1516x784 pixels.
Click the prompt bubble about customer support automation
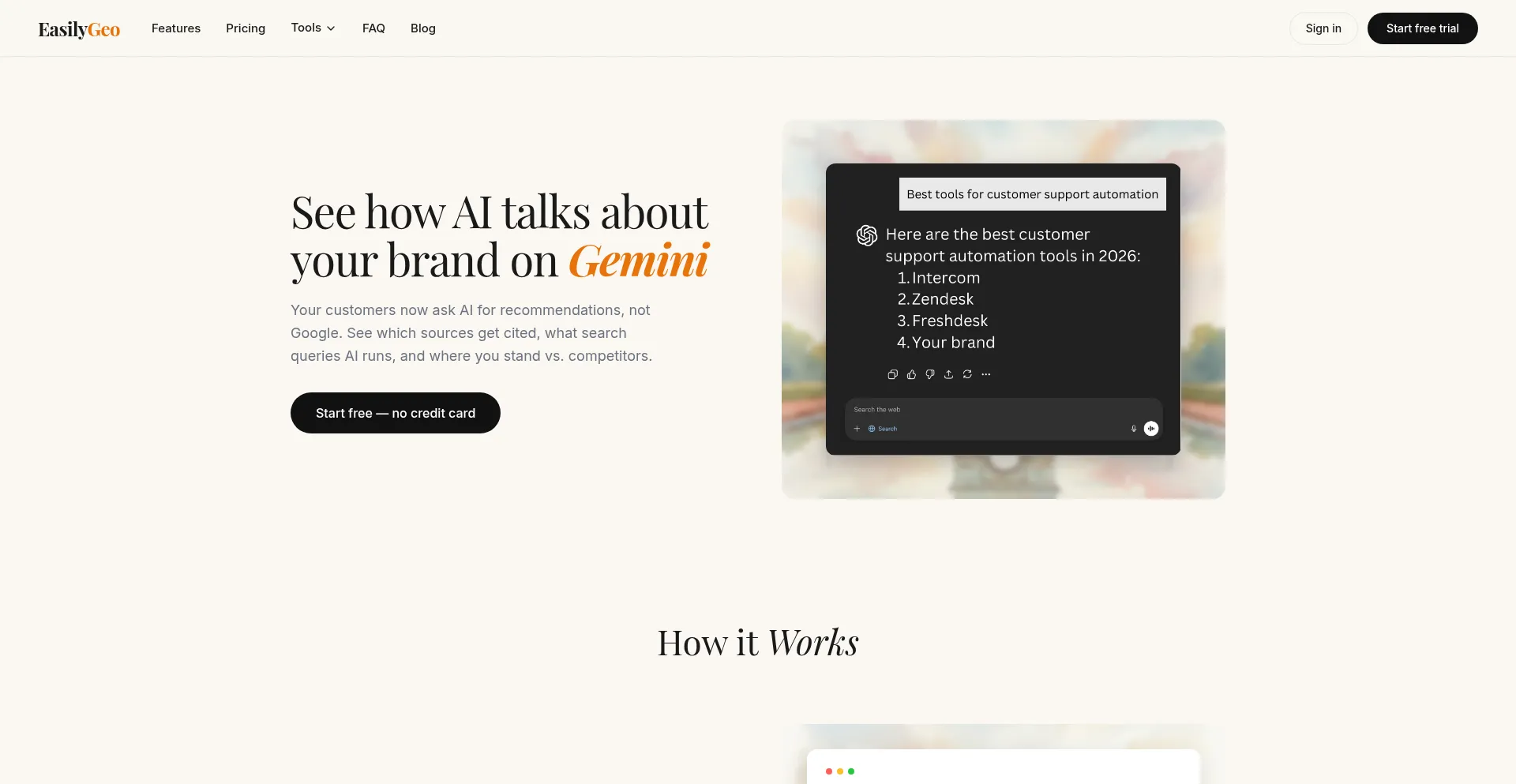click(1033, 194)
